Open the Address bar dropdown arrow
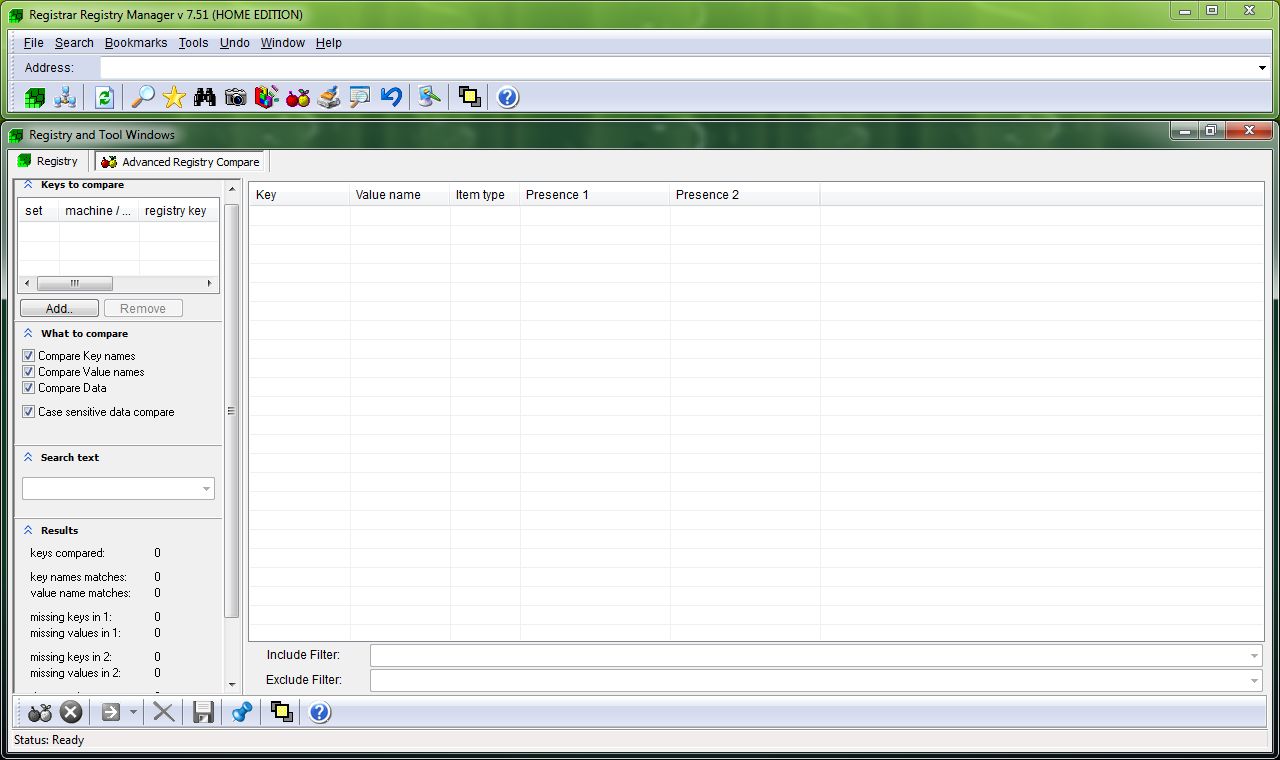 click(x=1262, y=68)
